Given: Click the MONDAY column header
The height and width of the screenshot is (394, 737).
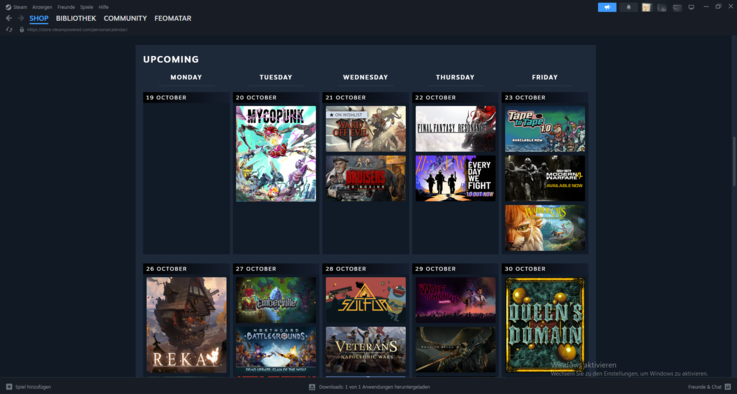Looking at the screenshot, I should (x=186, y=77).
